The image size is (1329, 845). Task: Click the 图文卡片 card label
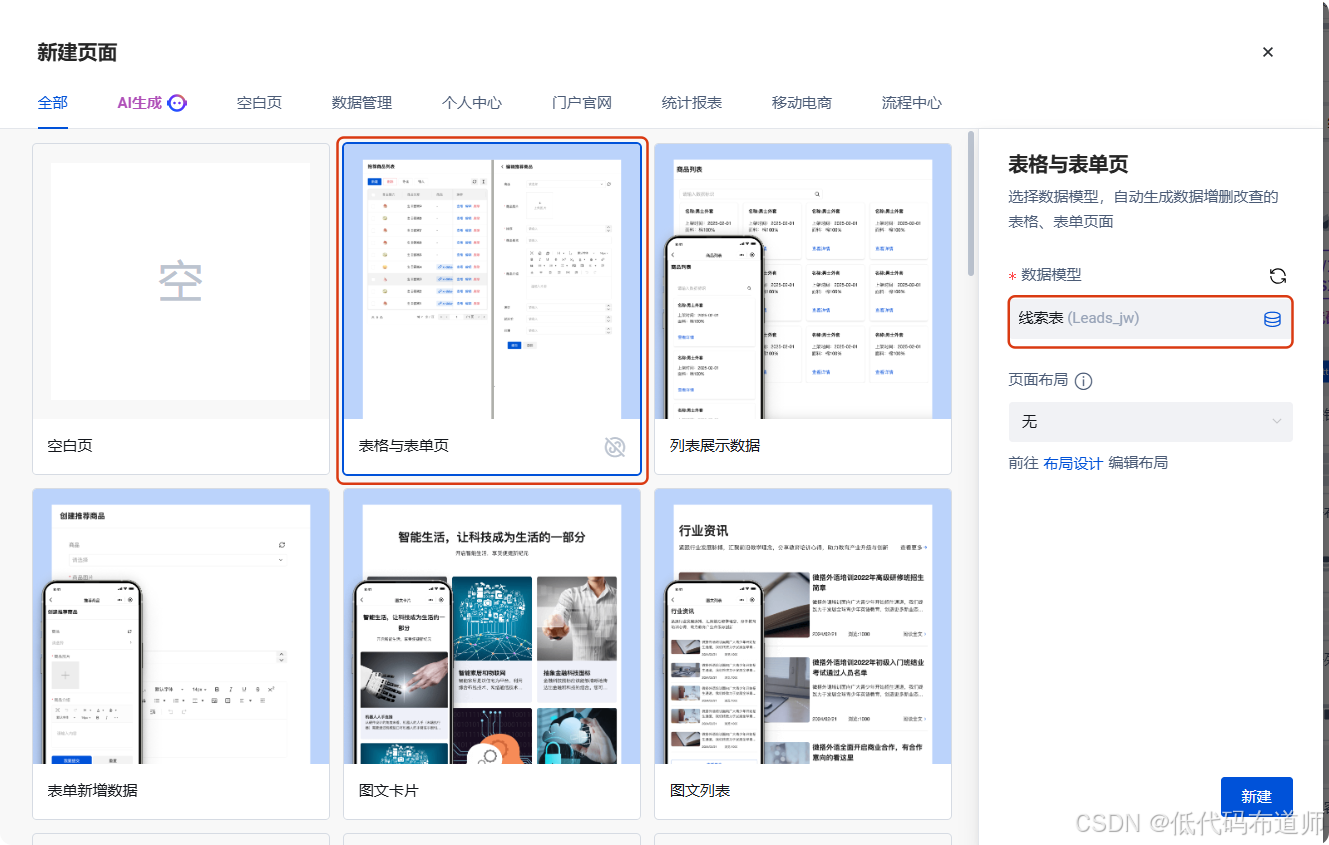(389, 791)
